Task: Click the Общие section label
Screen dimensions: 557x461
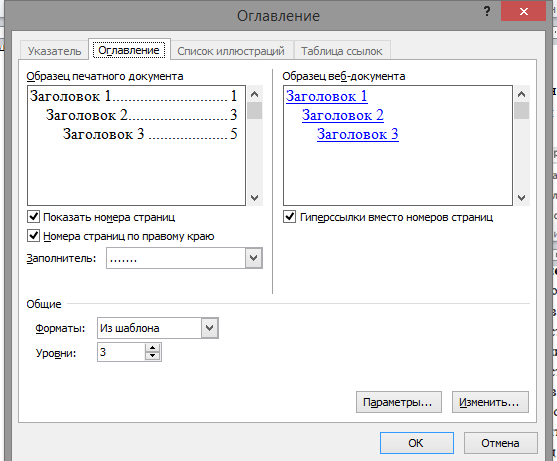Action: point(44,304)
